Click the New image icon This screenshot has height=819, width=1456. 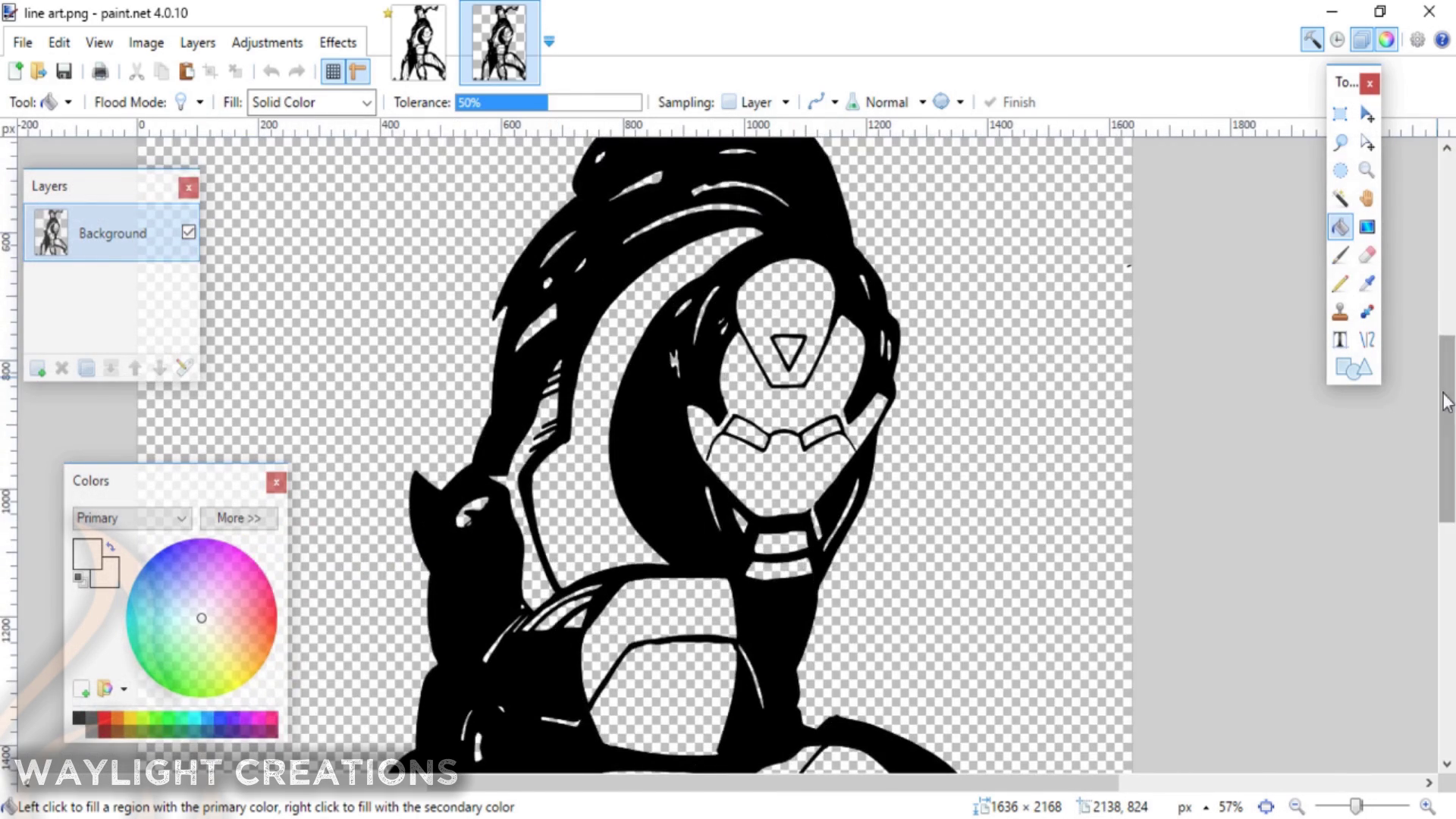pyautogui.click(x=15, y=71)
